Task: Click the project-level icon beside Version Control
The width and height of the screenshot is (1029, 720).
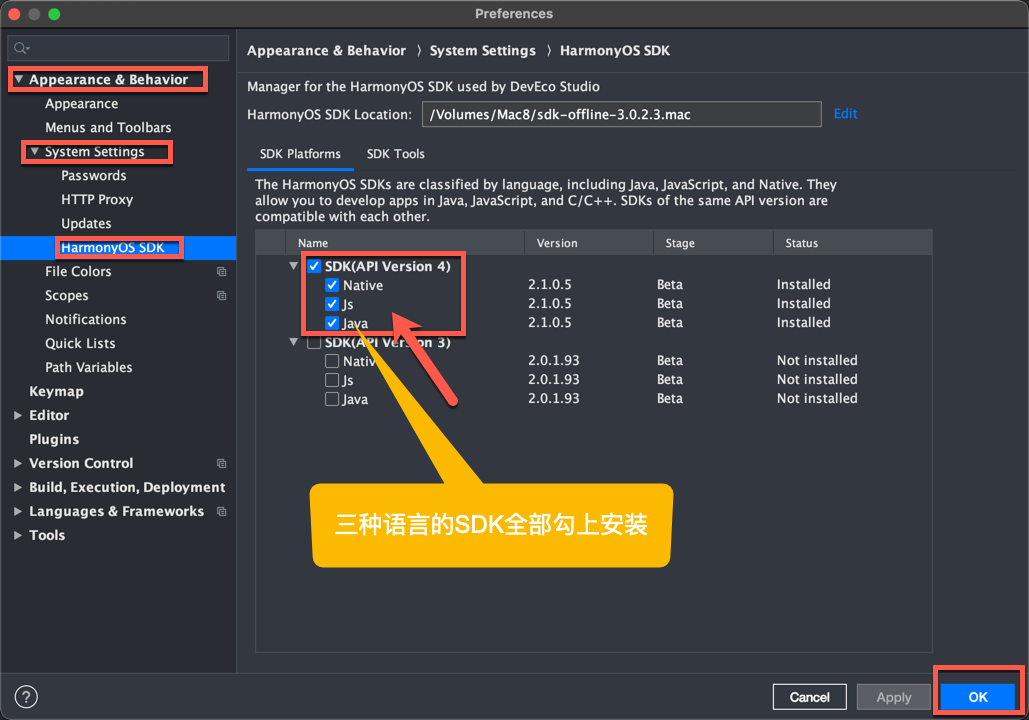Action: pyautogui.click(x=222, y=463)
